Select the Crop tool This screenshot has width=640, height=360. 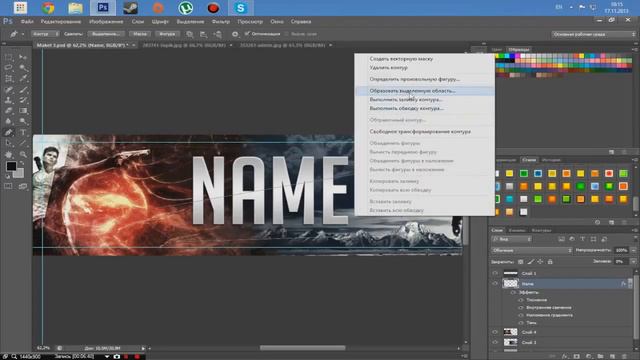(9, 78)
